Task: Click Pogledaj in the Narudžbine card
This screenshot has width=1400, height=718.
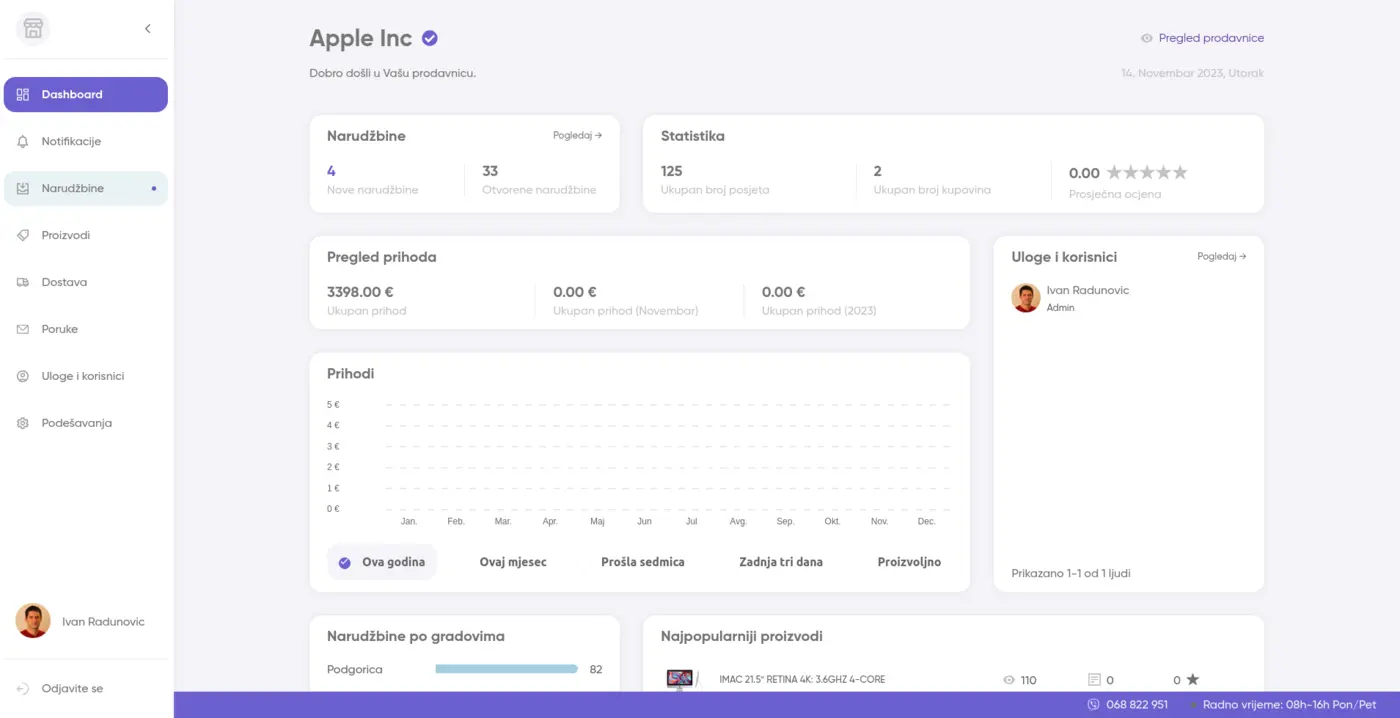Action: 577,136
